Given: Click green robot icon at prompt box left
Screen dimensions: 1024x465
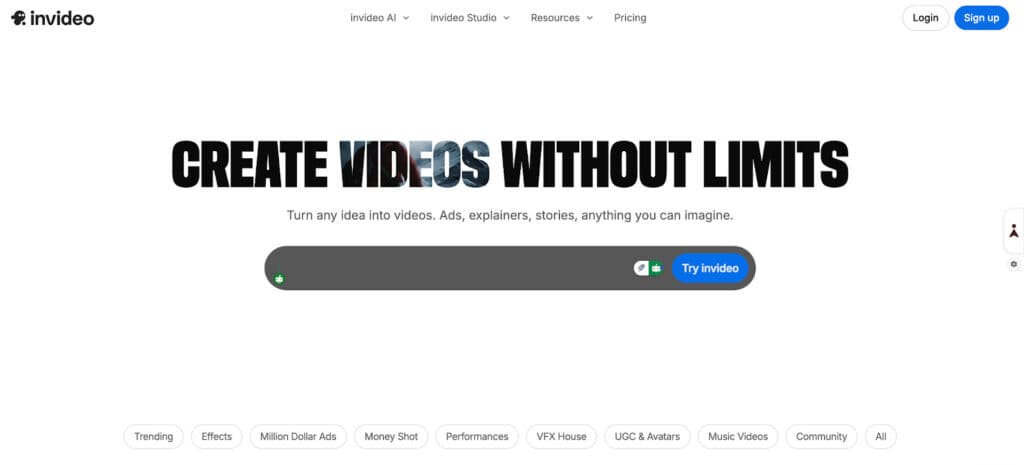Looking at the screenshot, I should (x=279, y=279).
